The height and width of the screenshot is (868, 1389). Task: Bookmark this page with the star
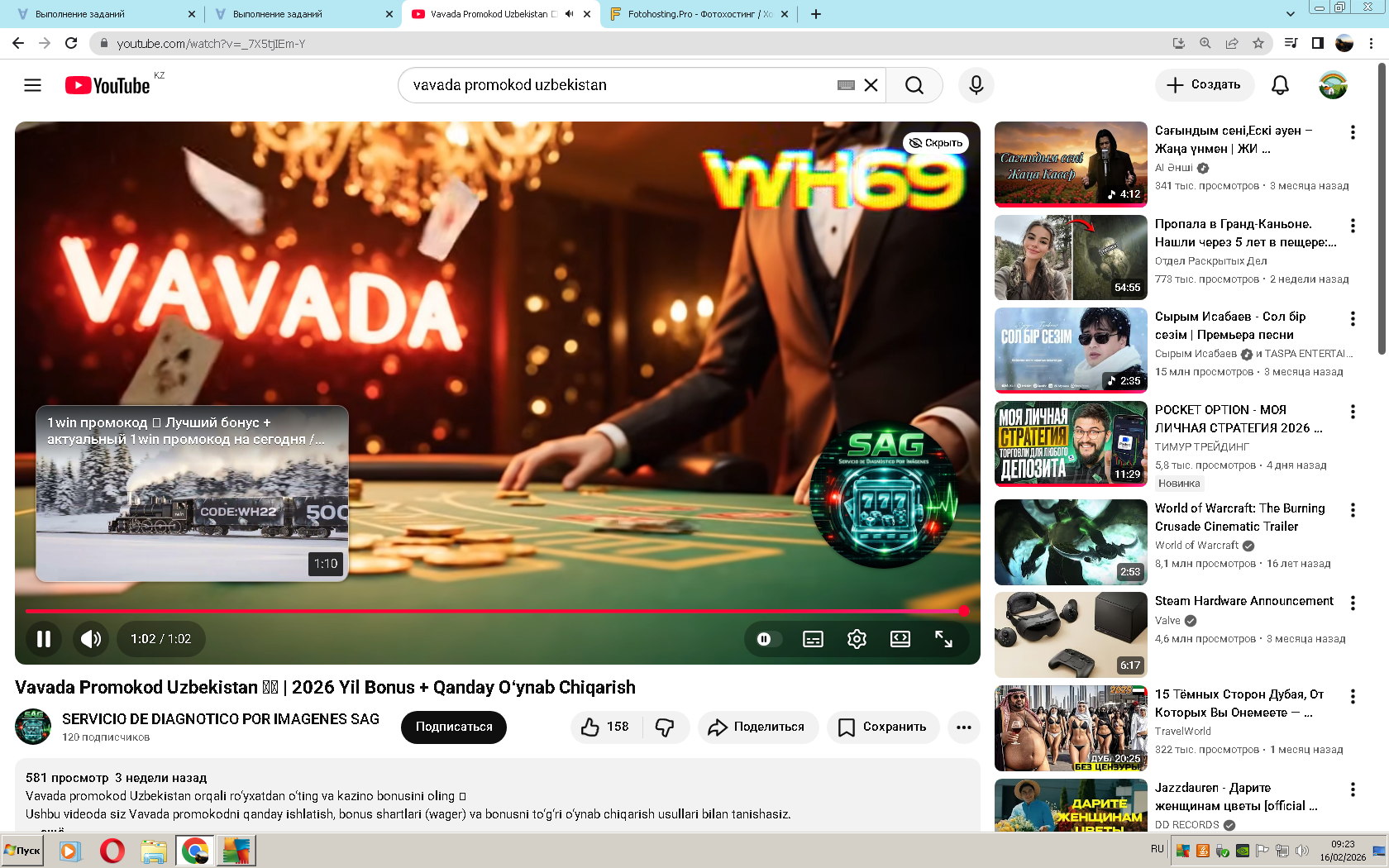coord(1258,43)
